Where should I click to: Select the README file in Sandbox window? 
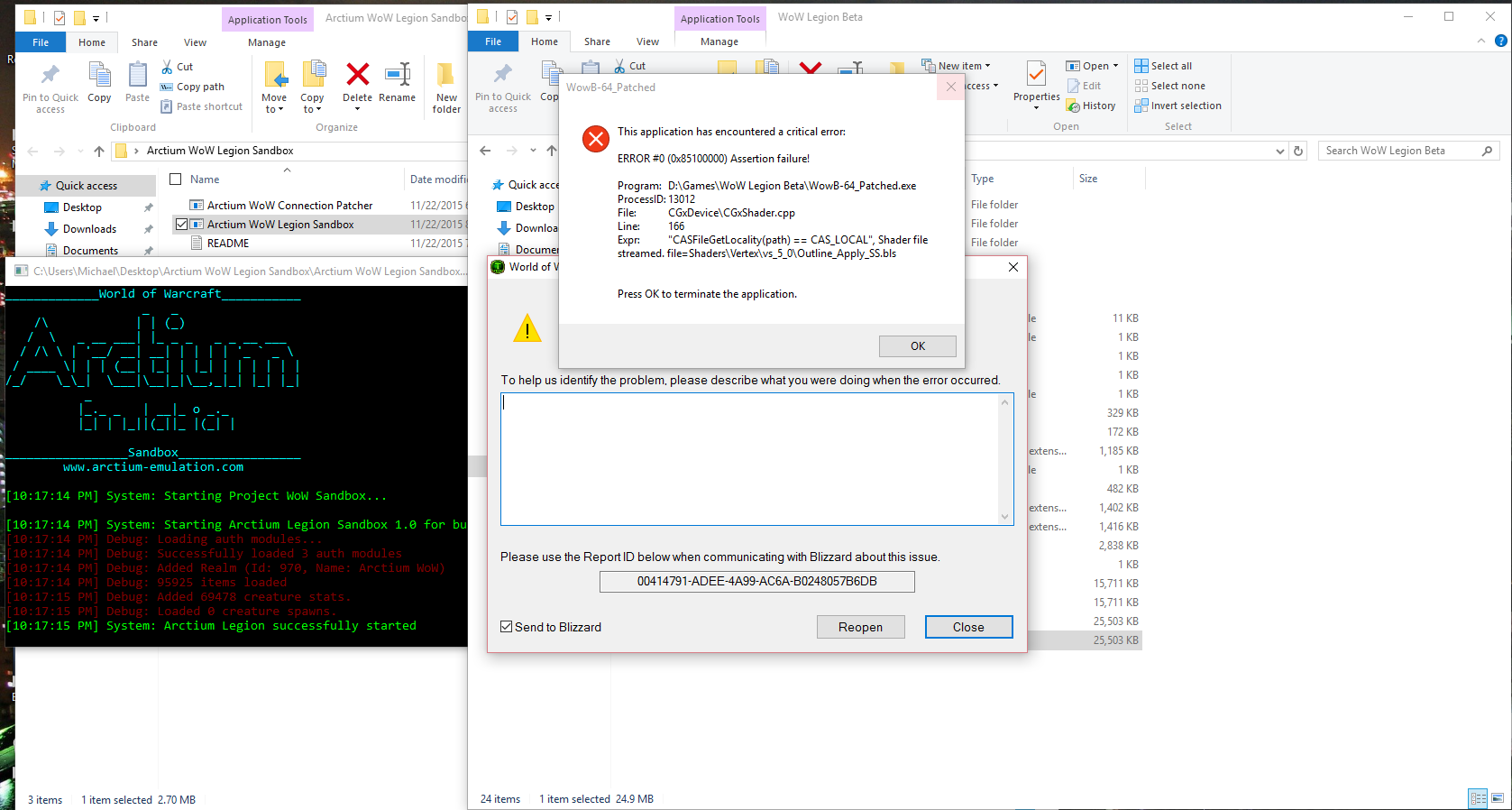[228, 244]
